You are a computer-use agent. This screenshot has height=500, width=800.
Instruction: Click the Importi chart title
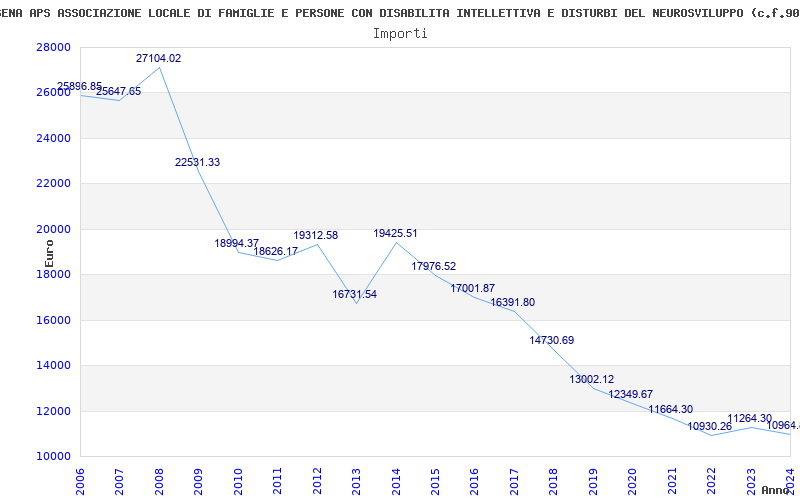pyautogui.click(x=400, y=33)
